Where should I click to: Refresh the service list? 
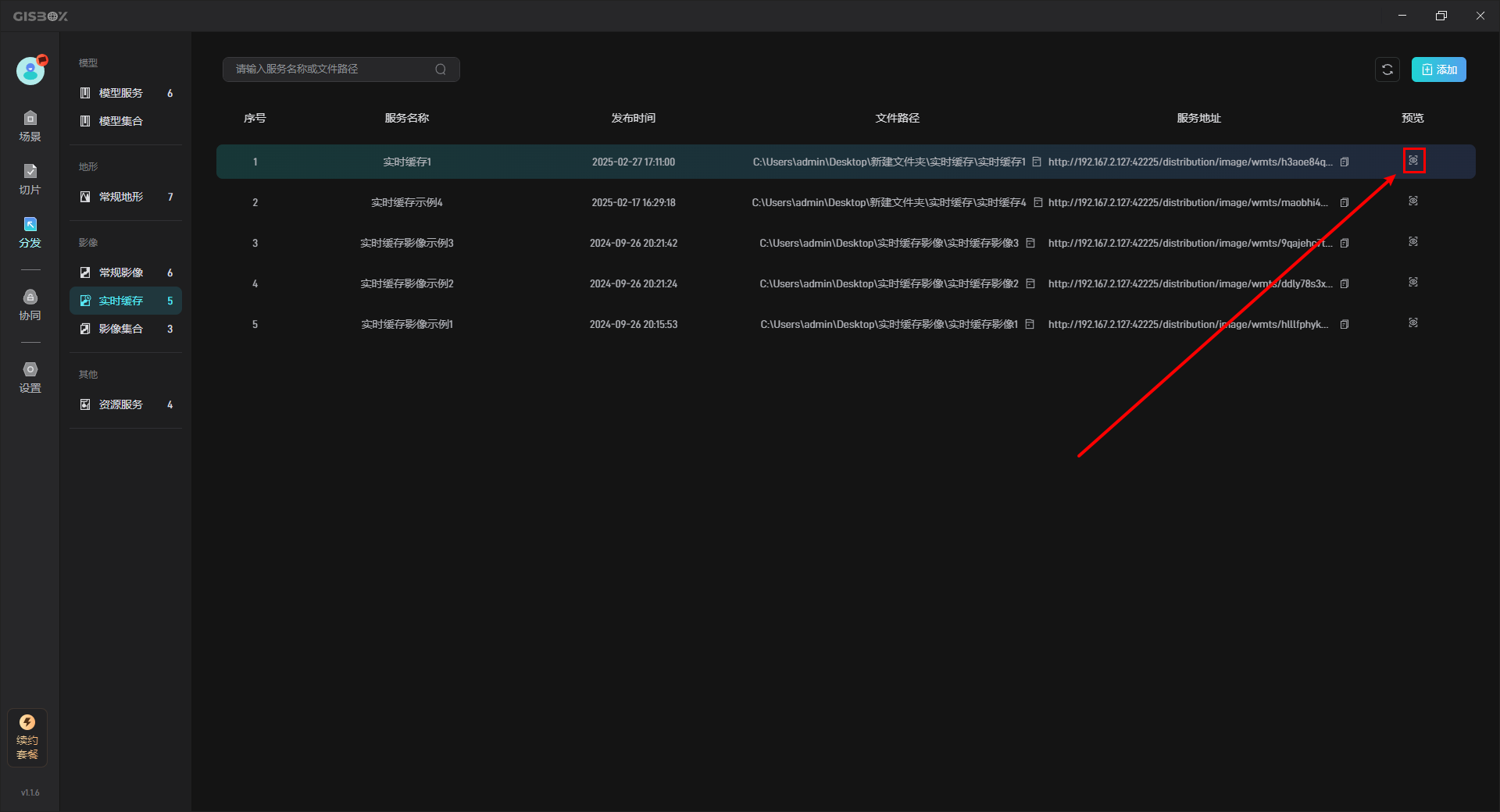1387,69
